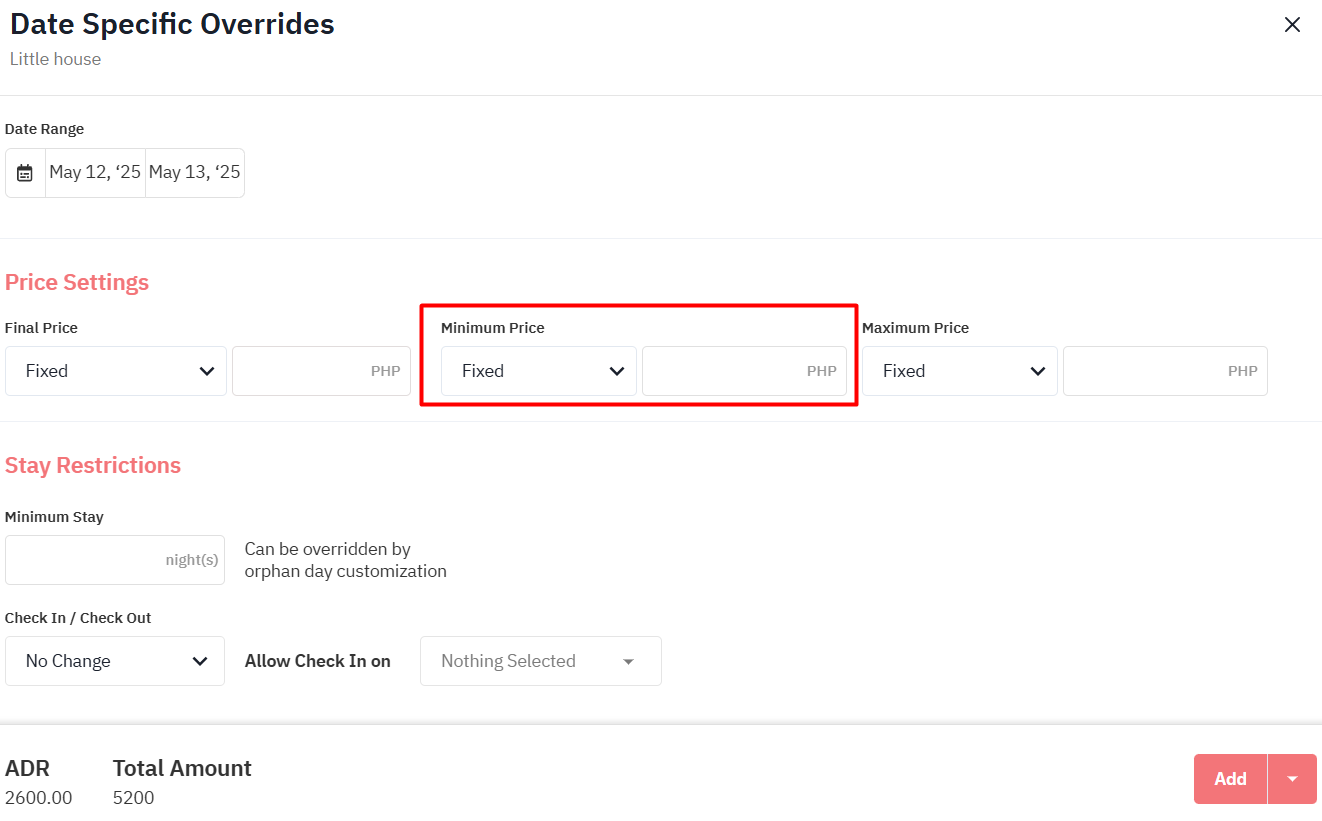Focus the Minimum Price PHP amount field

(x=744, y=371)
